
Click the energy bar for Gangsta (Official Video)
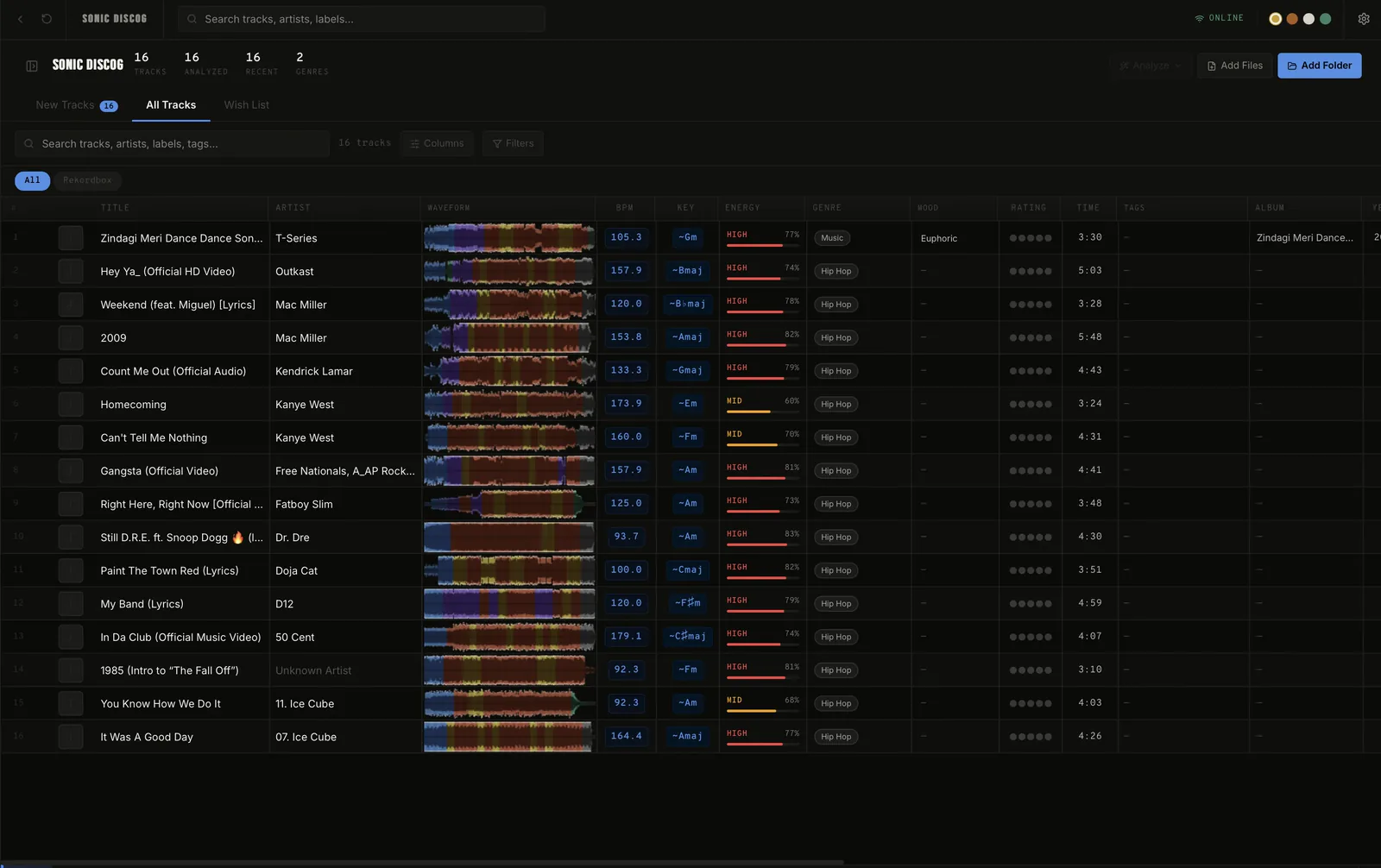pos(763,478)
